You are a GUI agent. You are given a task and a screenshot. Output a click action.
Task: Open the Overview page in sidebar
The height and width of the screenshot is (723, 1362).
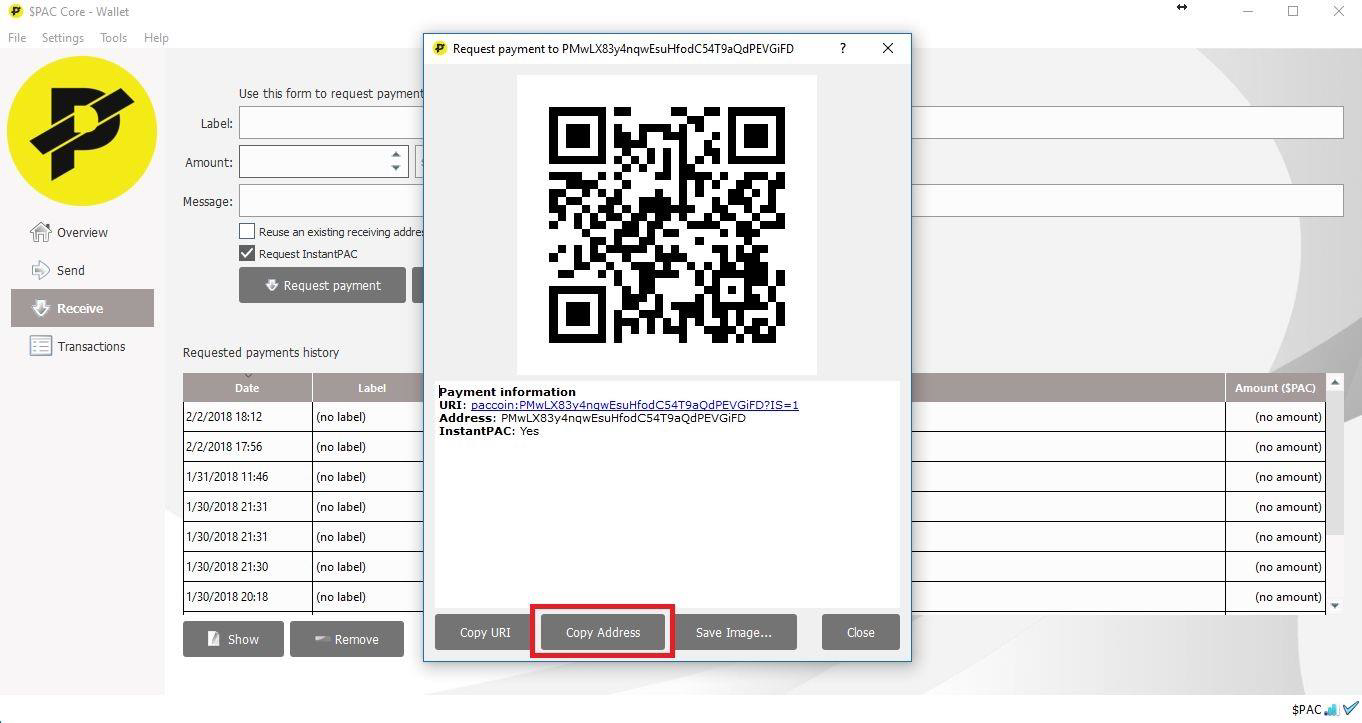(x=41, y=232)
